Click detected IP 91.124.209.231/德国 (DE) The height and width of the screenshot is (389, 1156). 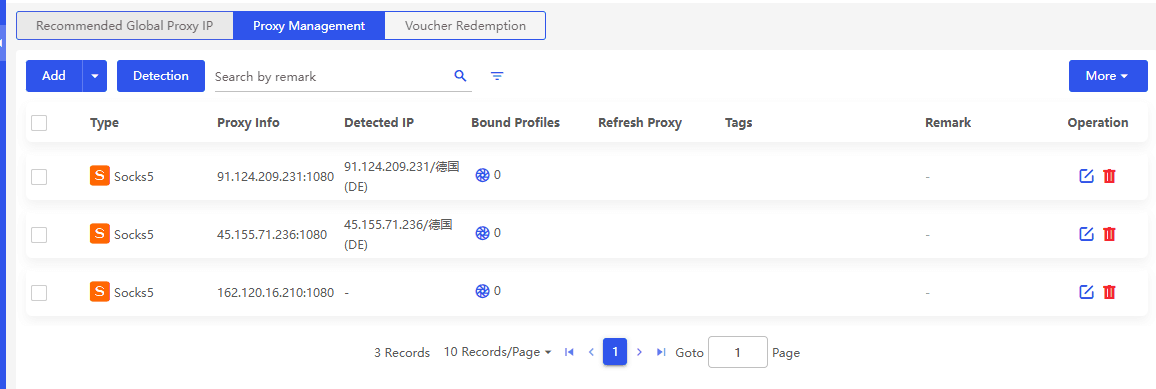[402, 177]
